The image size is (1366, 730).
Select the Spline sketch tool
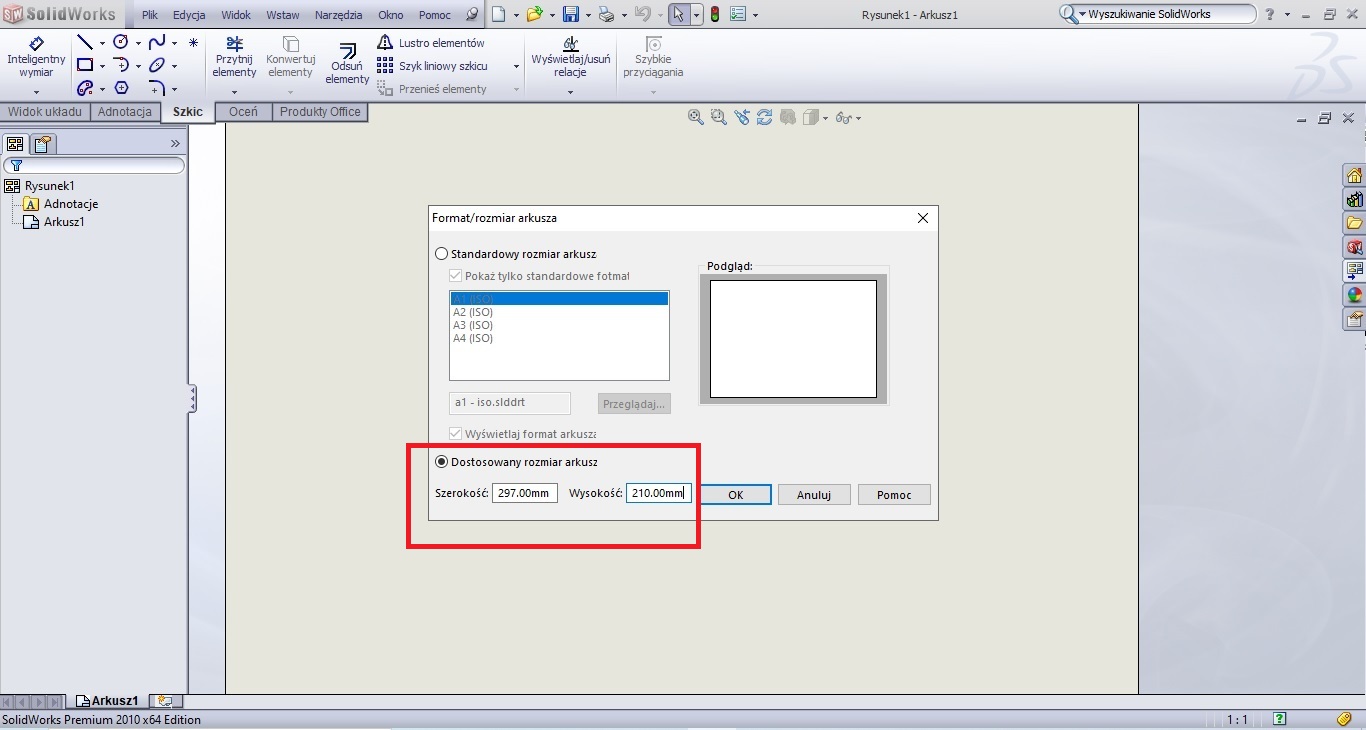[x=157, y=42]
